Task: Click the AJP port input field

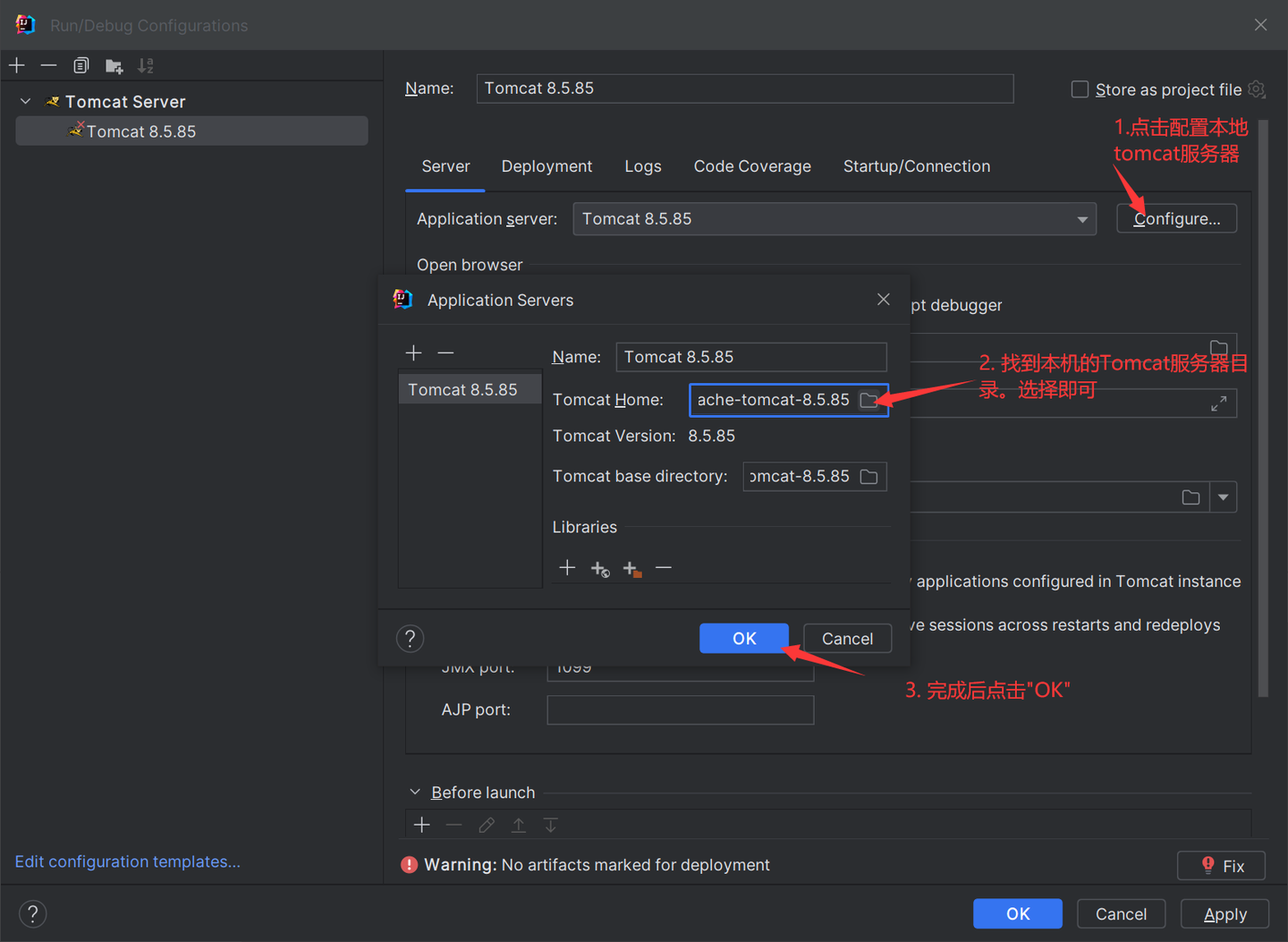Action: point(681,709)
